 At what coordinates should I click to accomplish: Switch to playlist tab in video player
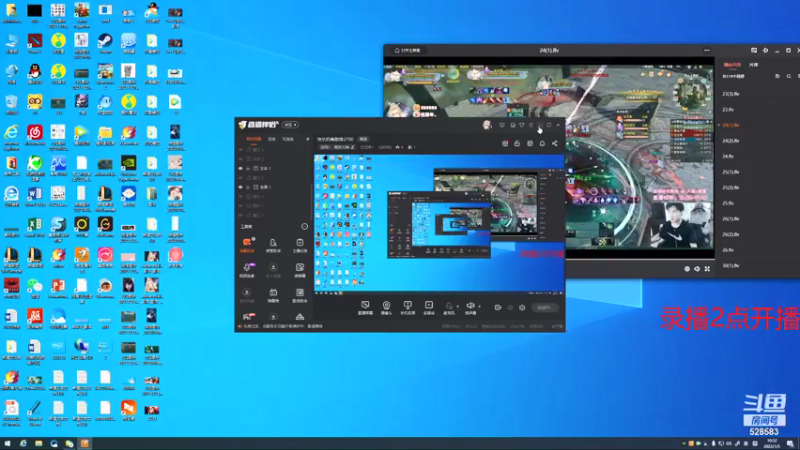(x=732, y=65)
